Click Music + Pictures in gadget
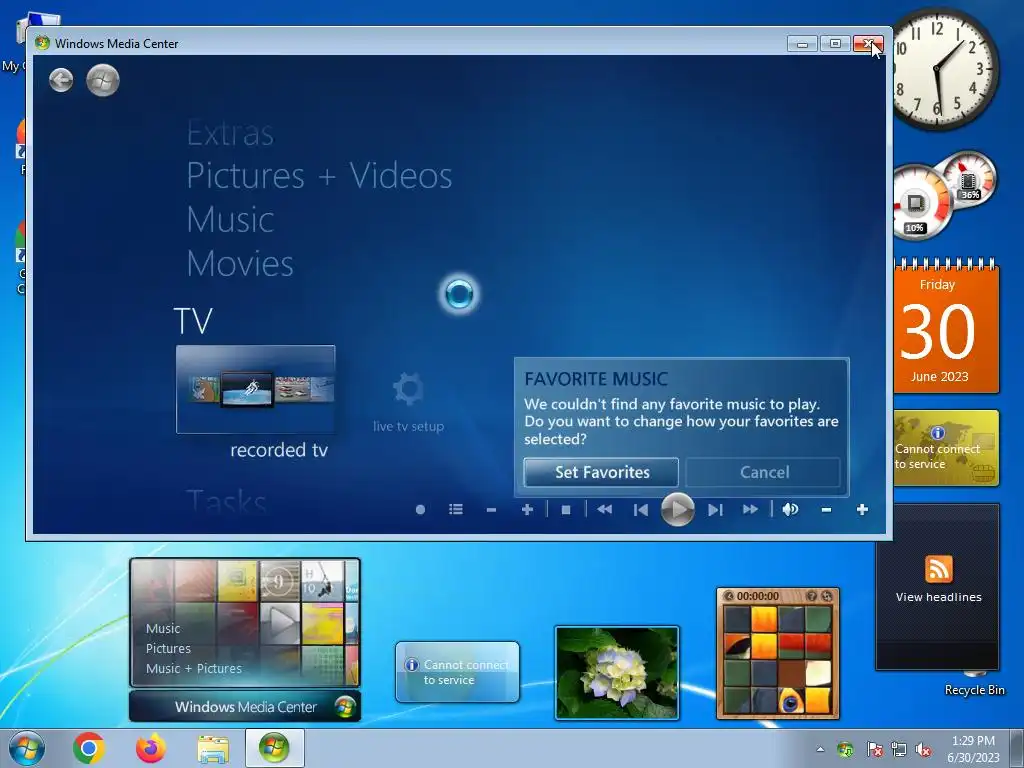The width and height of the screenshot is (1024, 768). [x=193, y=669]
